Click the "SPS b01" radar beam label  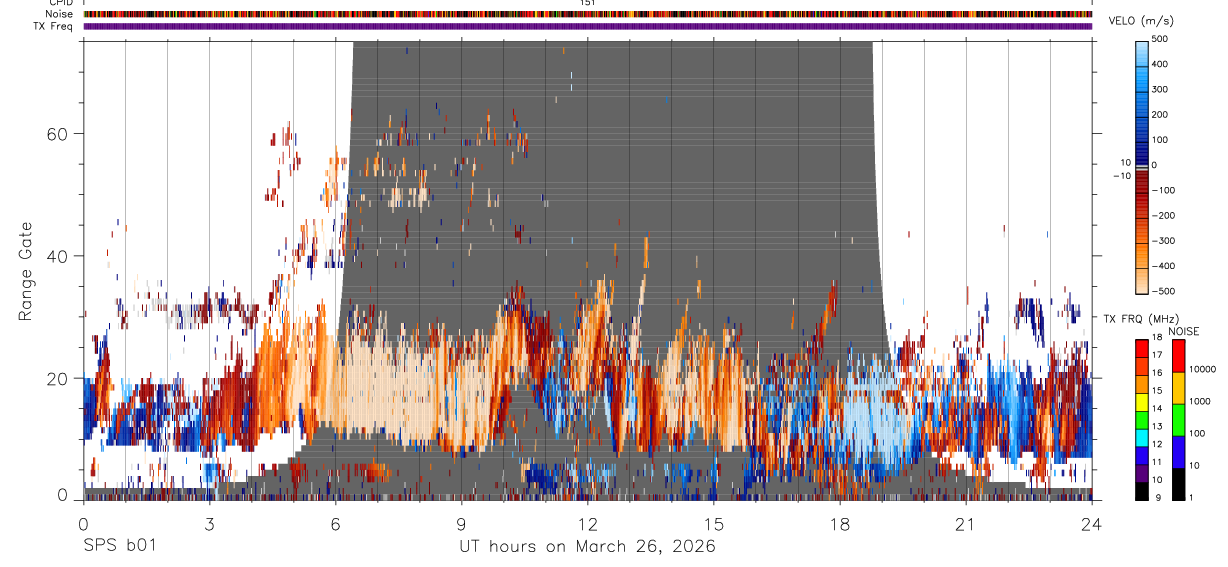[118, 546]
